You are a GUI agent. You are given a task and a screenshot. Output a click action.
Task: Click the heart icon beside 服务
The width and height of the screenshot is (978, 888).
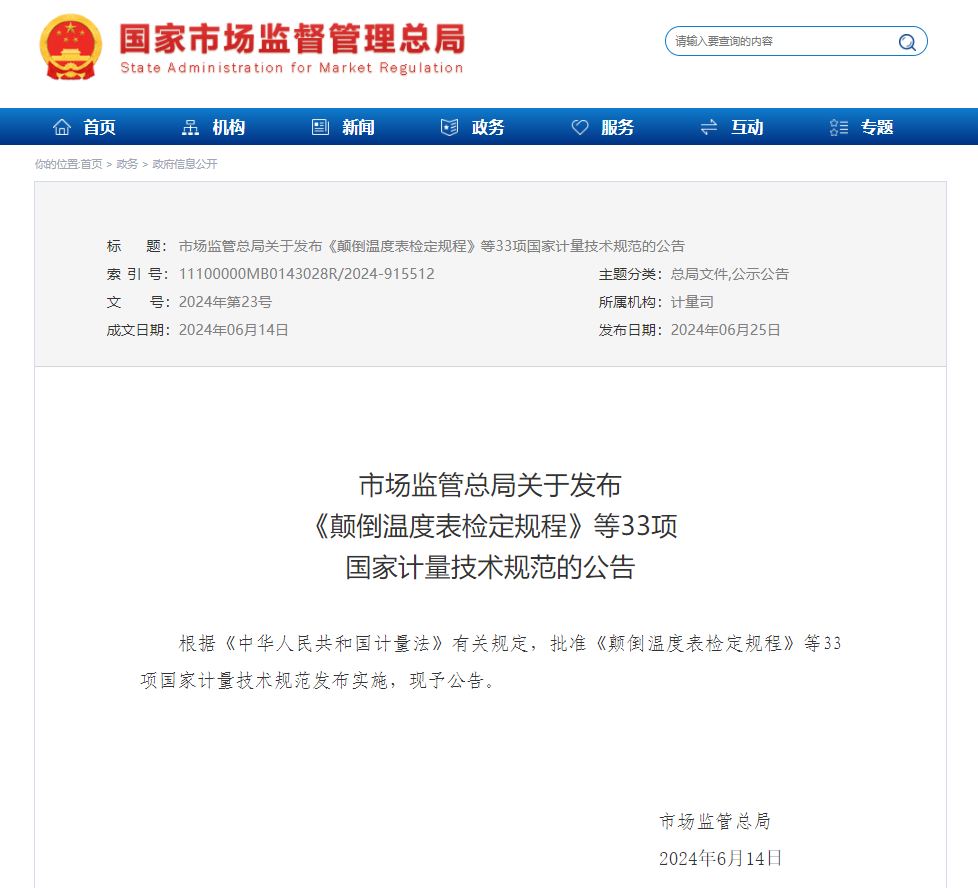[579, 127]
